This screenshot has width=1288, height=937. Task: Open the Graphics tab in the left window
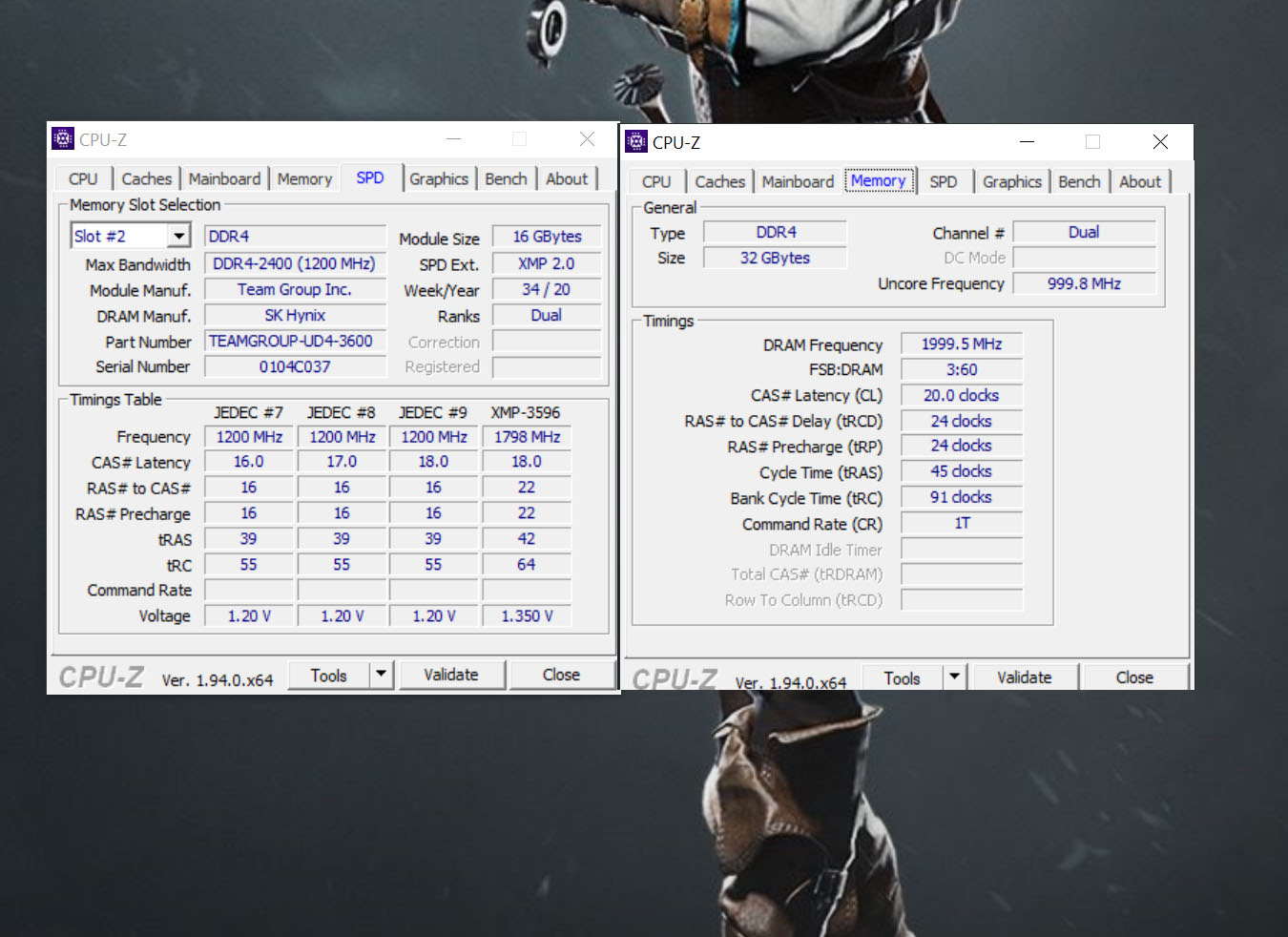click(x=439, y=178)
